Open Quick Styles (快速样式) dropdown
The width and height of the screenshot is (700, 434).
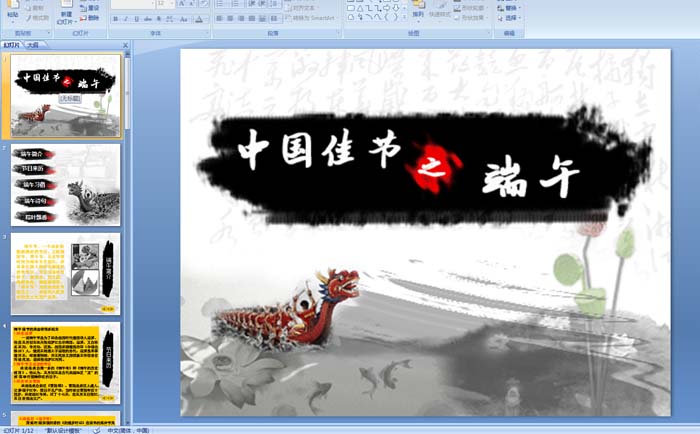439,10
